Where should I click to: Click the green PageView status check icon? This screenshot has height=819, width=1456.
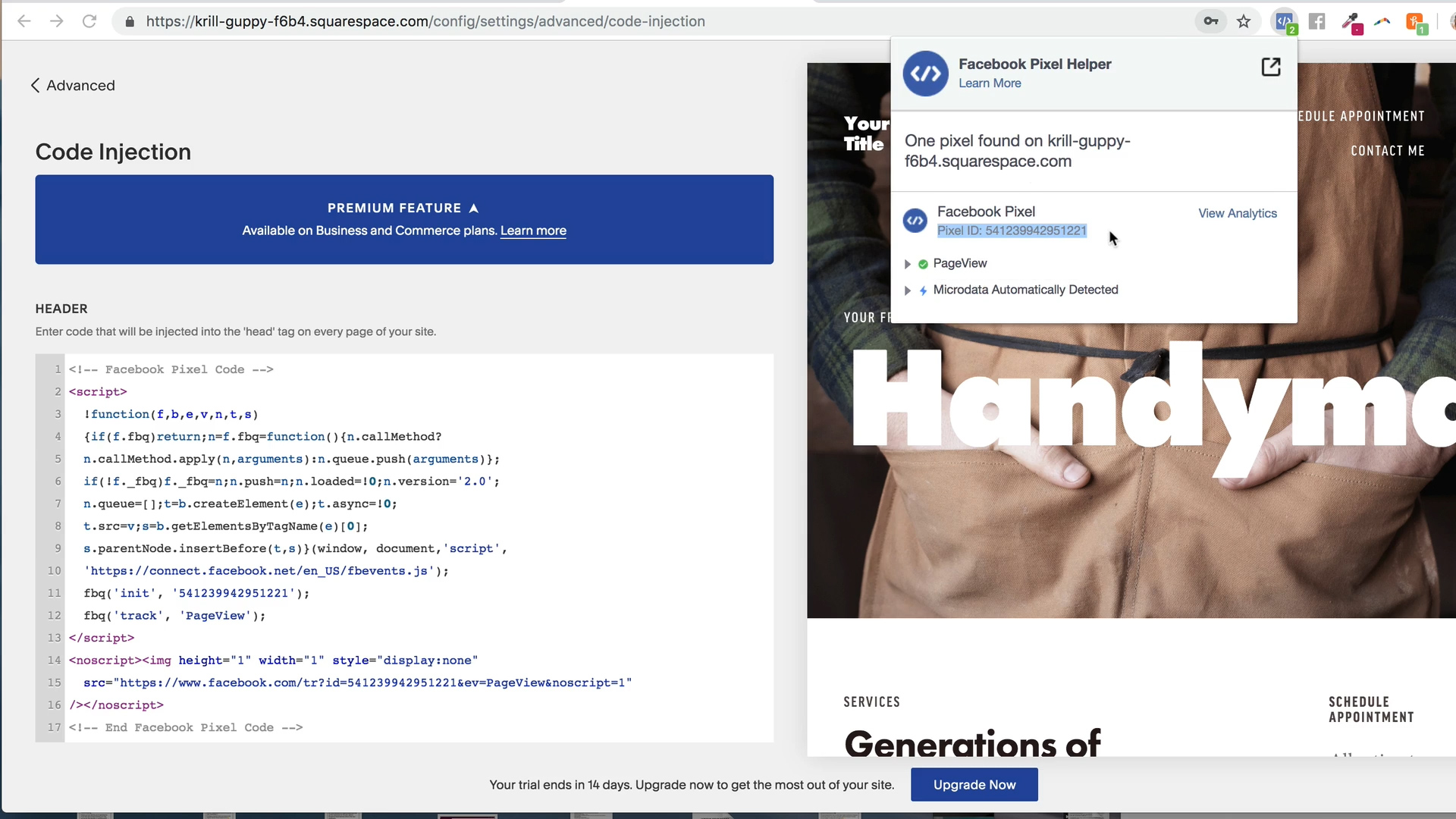923,264
